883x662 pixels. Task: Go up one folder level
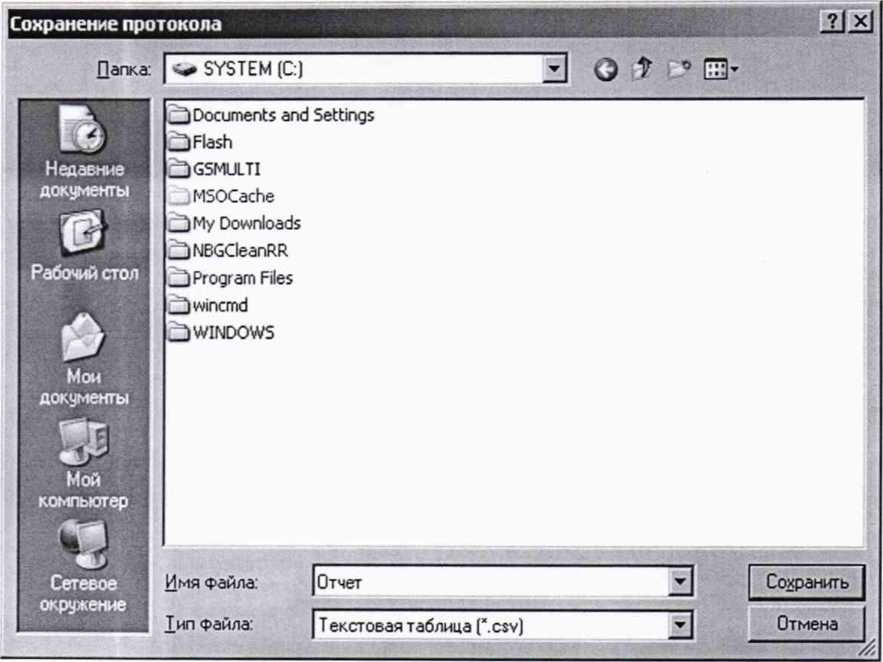coord(641,70)
